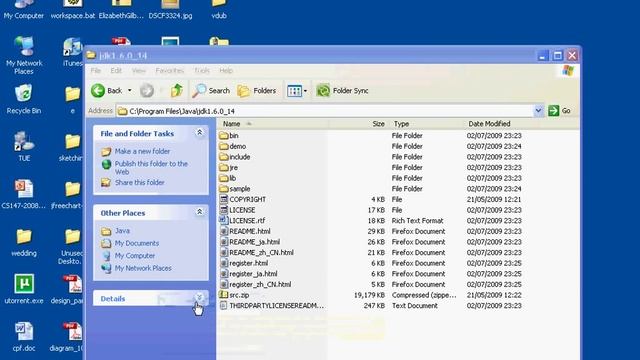
Task: Click Make a new folder
Action: point(142,151)
